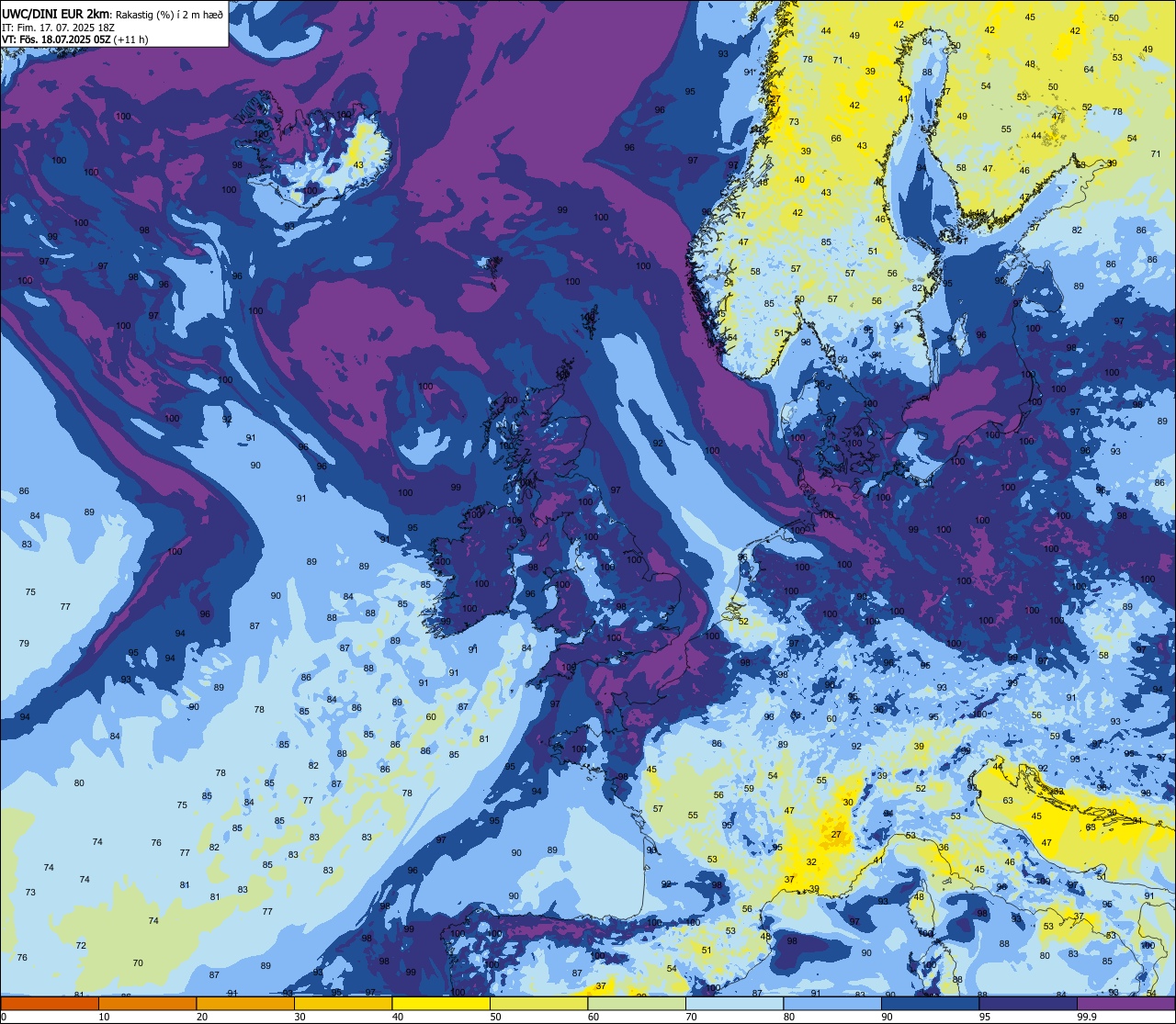Click the legend tick label 60
This screenshot has width=1176, height=1024.
pyautogui.click(x=594, y=1017)
